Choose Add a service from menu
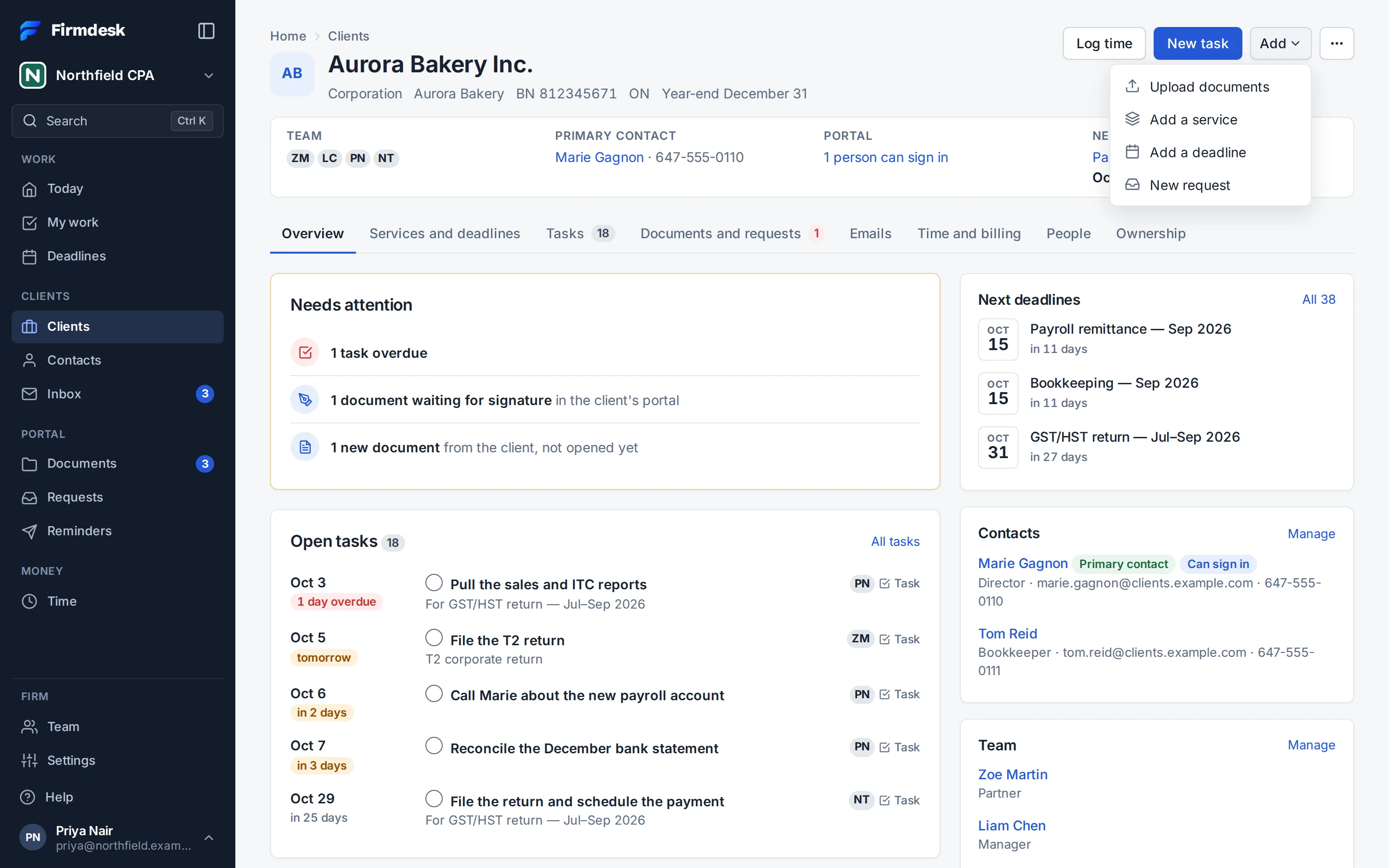This screenshot has width=1389, height=868. coord(1210,120)
